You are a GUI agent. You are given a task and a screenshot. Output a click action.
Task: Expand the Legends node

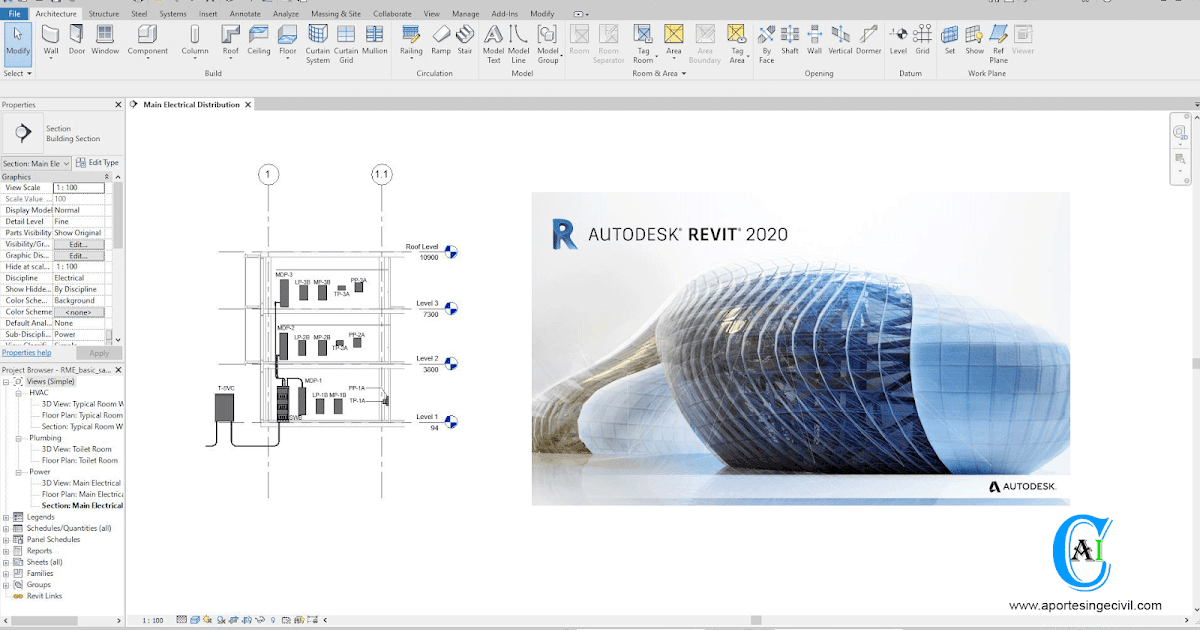pos(6,517)
